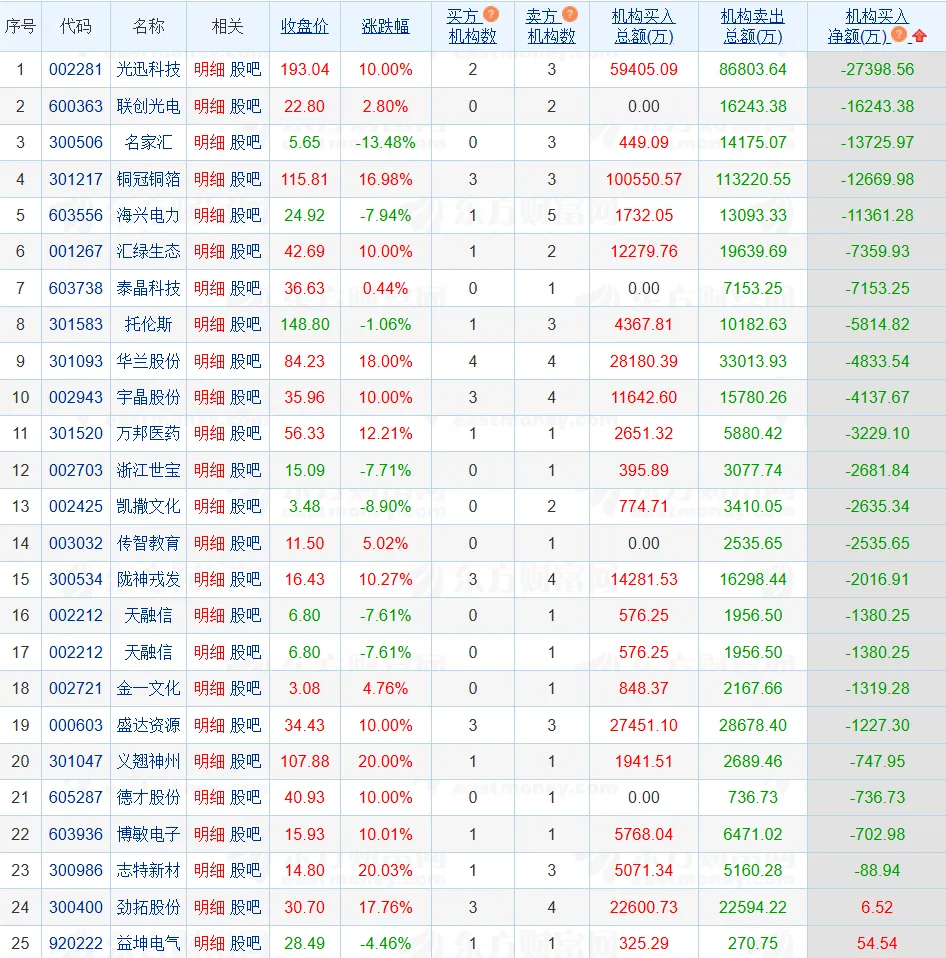Viewport: 946px width, 958px height.
Task: View 明细 for 汇绿生态 row
Action: click(x=209, y=251)
